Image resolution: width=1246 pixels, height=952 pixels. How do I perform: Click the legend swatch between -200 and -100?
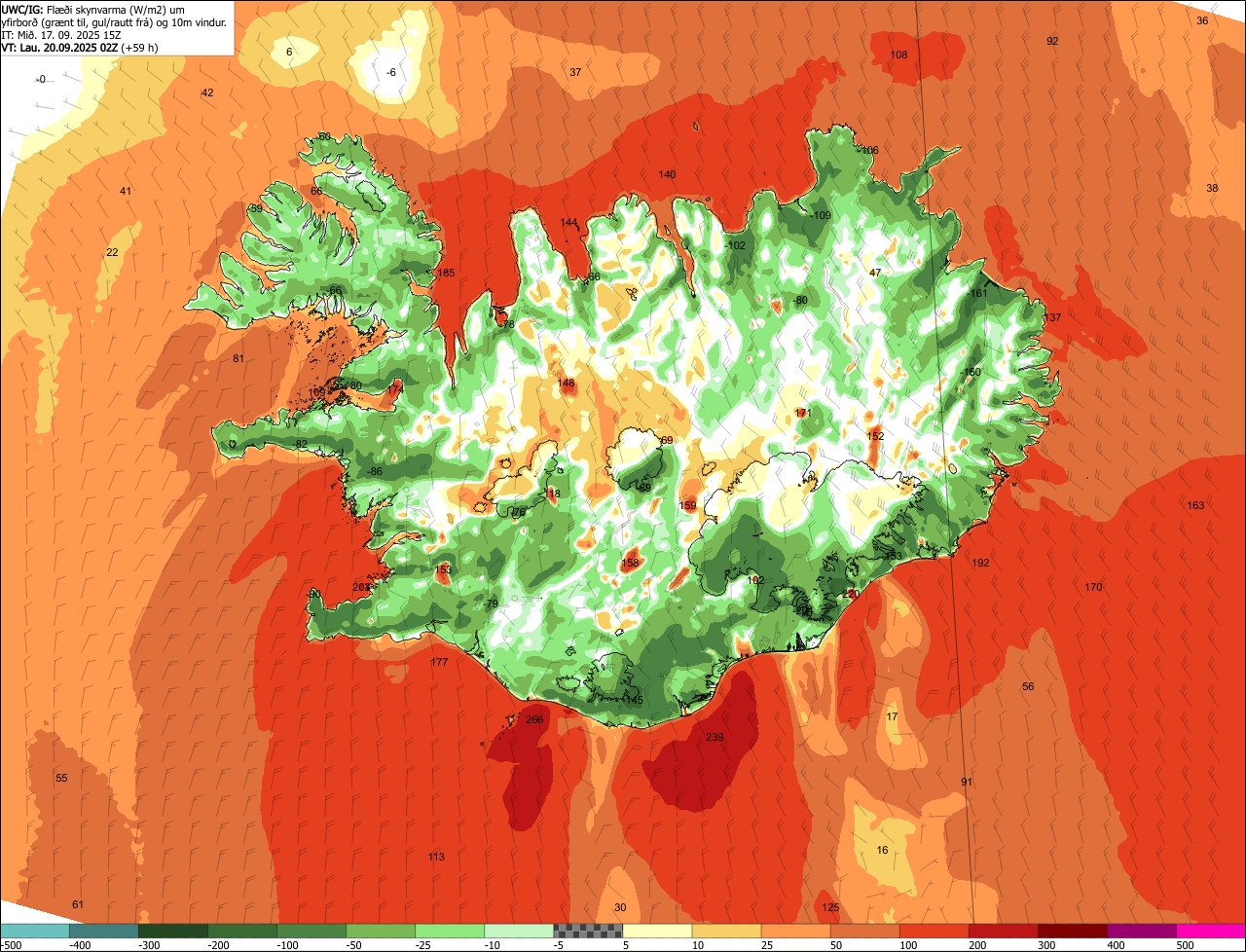click(242, 931)
